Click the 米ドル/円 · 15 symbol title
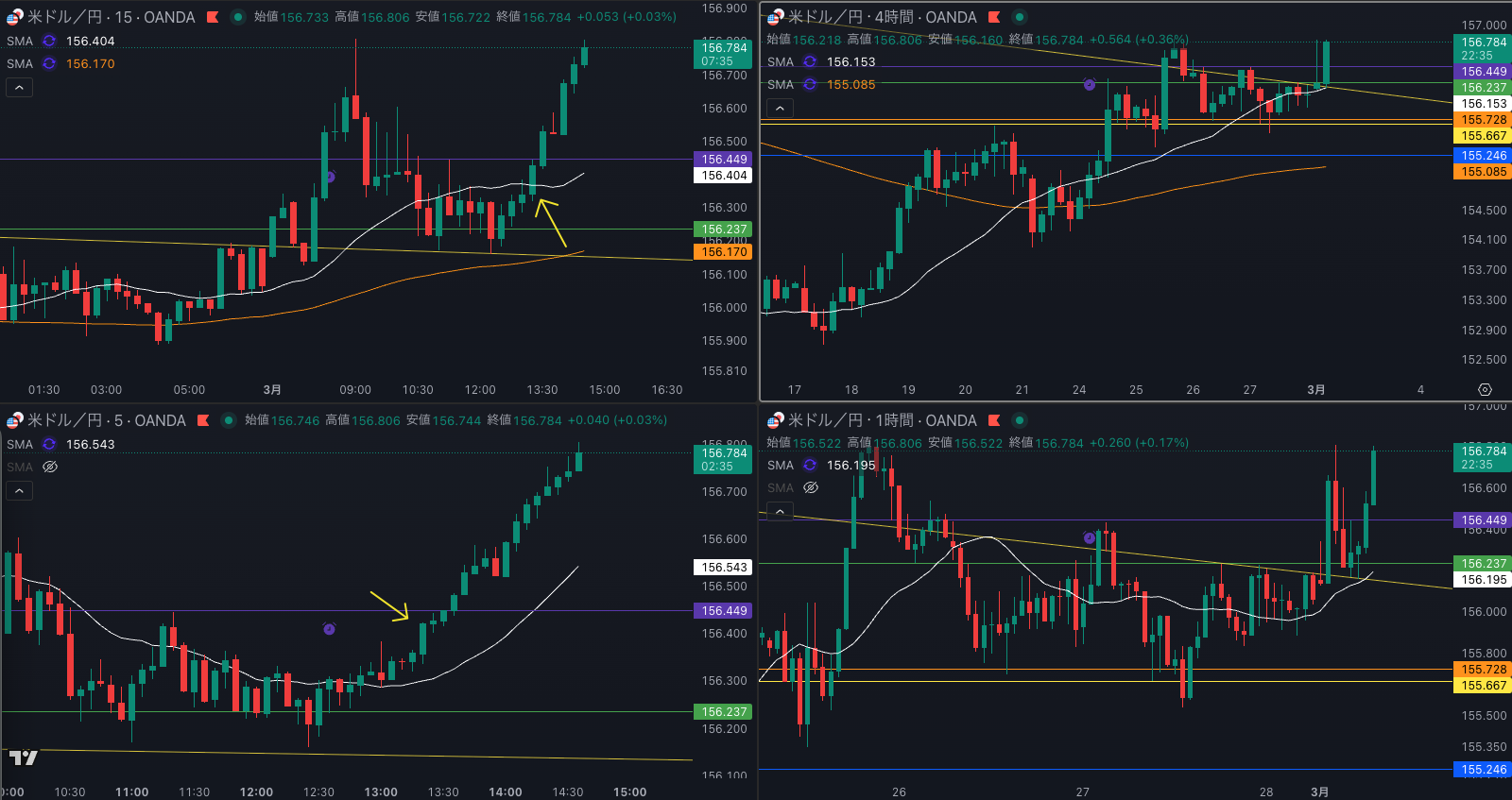Viewport: 1512px width, 800px height. (x=111, y=17)
